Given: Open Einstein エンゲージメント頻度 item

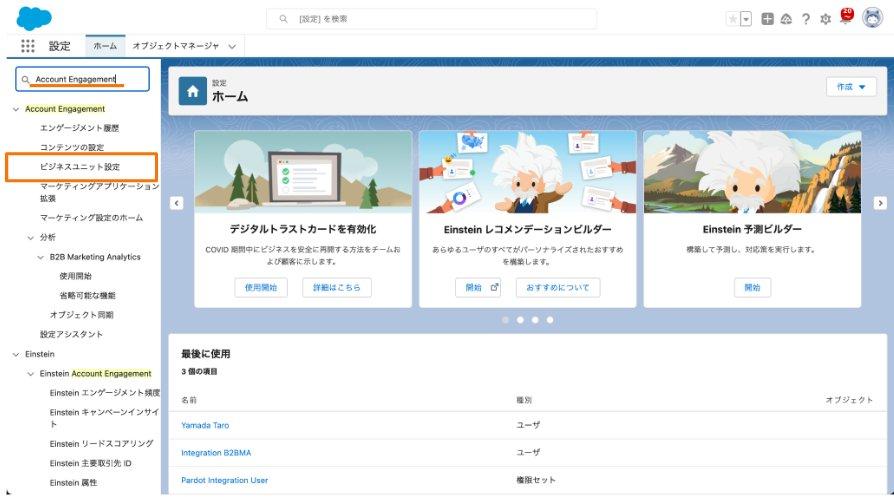Looking at the screenshot, I should coord(104,393).
